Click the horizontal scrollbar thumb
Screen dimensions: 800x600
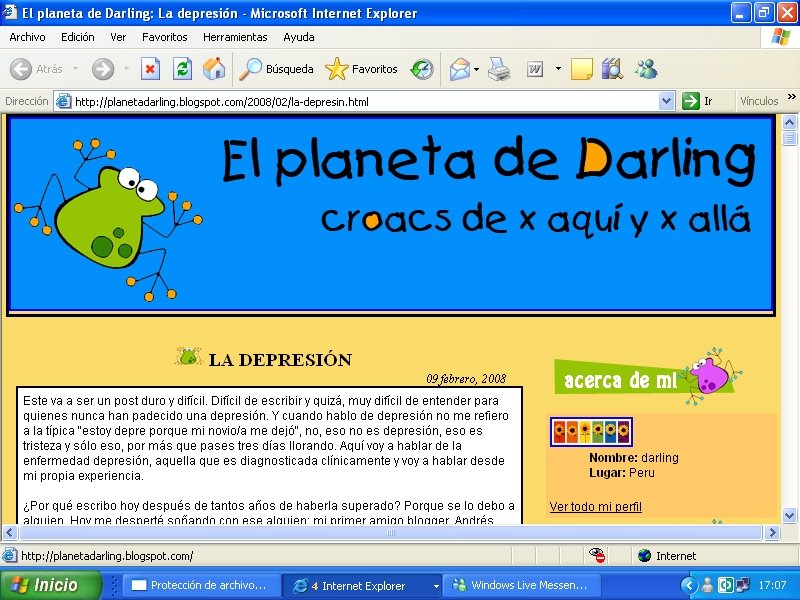(391, 533)
